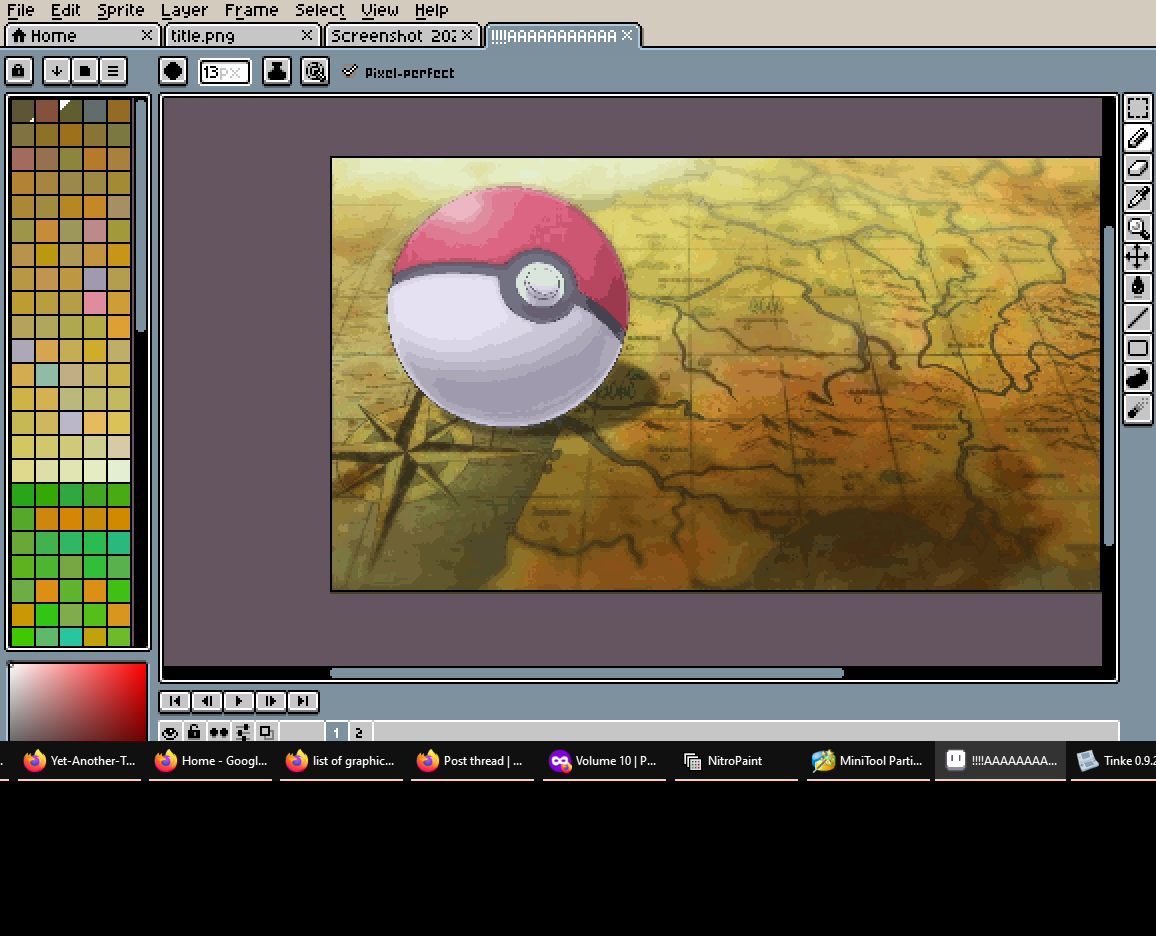Open list of graphic Firefox taskbar window
The width and height of the screenshot is (1156, 936).
341,761
